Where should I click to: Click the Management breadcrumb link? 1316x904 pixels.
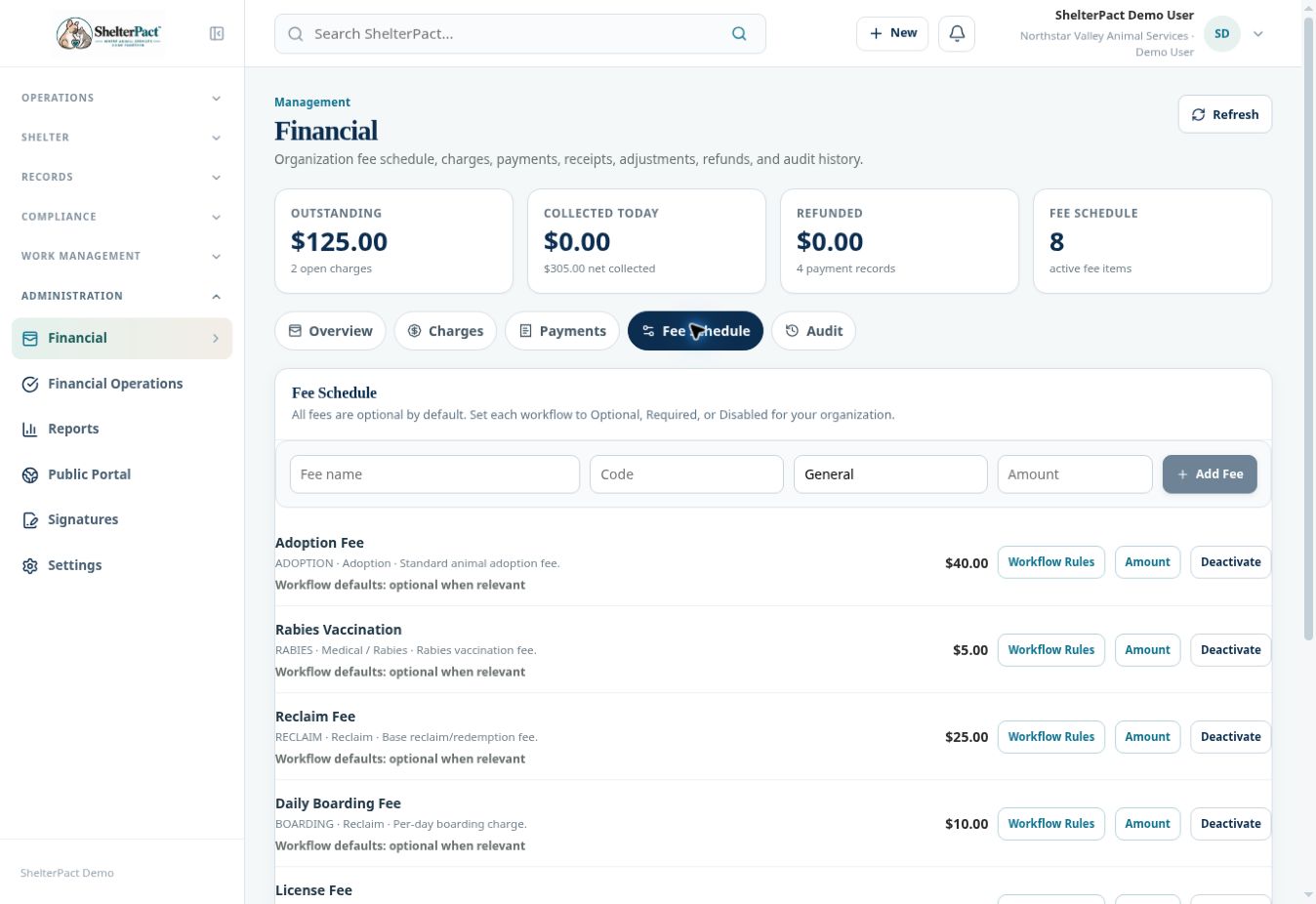pos(312,103)
